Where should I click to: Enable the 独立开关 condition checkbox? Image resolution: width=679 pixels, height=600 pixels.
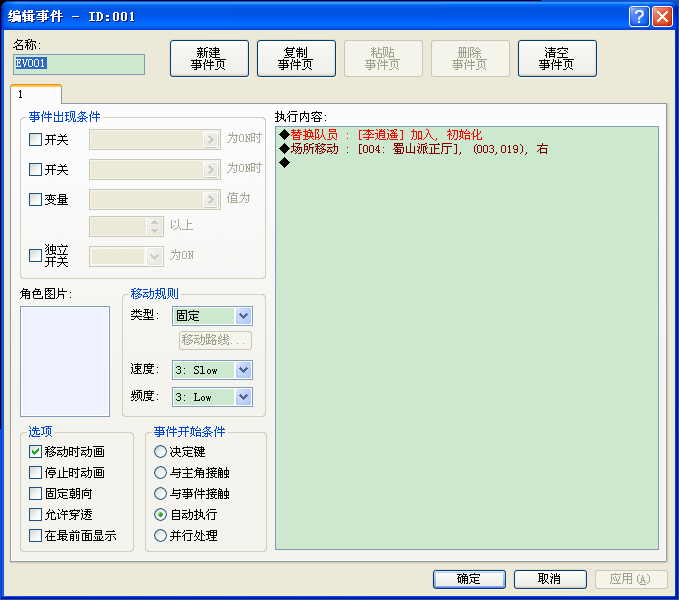(35, 255)
